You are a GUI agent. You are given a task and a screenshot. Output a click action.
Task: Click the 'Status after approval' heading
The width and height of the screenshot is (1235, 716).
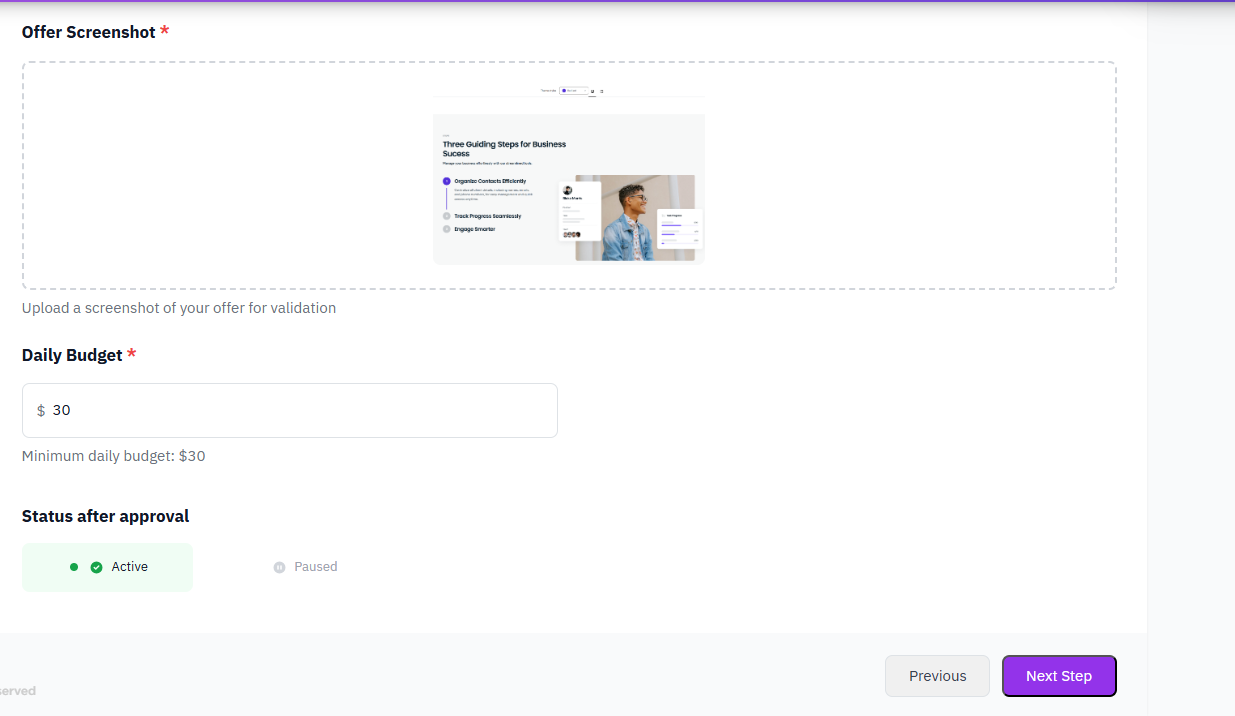point(105,516)
